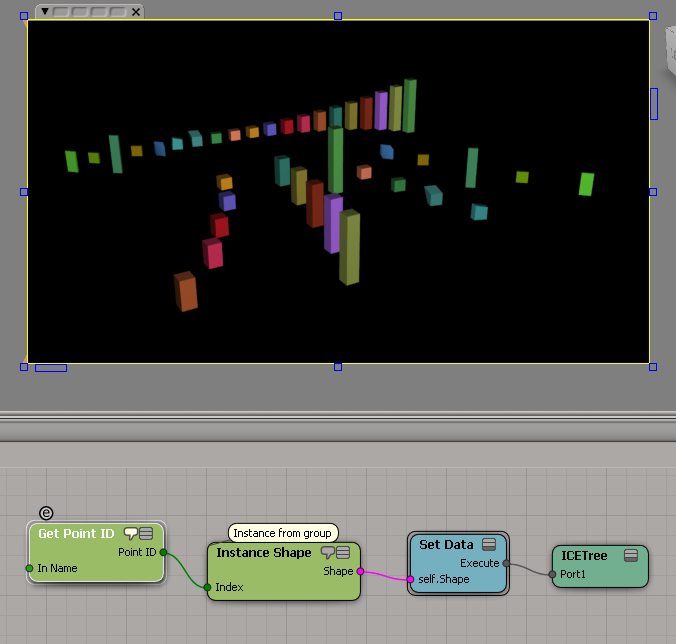This screenshot has height=644, width=676.
Task: Click the collapse icon on the ICETree node
Action: coord(630,556)
